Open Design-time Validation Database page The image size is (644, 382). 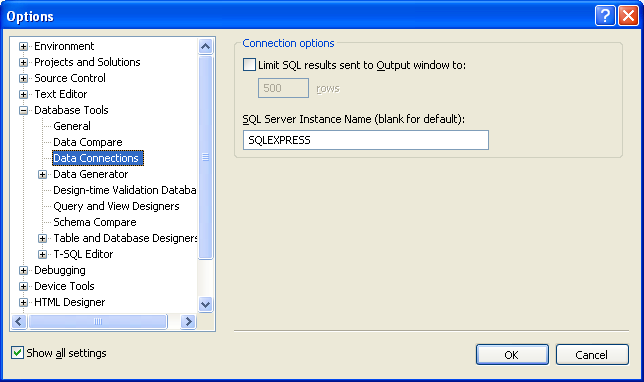(125, 190)
